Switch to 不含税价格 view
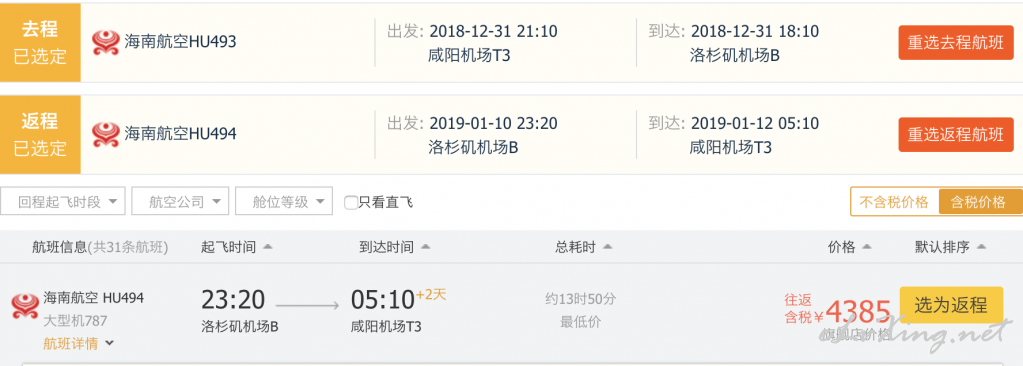 tap(894, 202)
